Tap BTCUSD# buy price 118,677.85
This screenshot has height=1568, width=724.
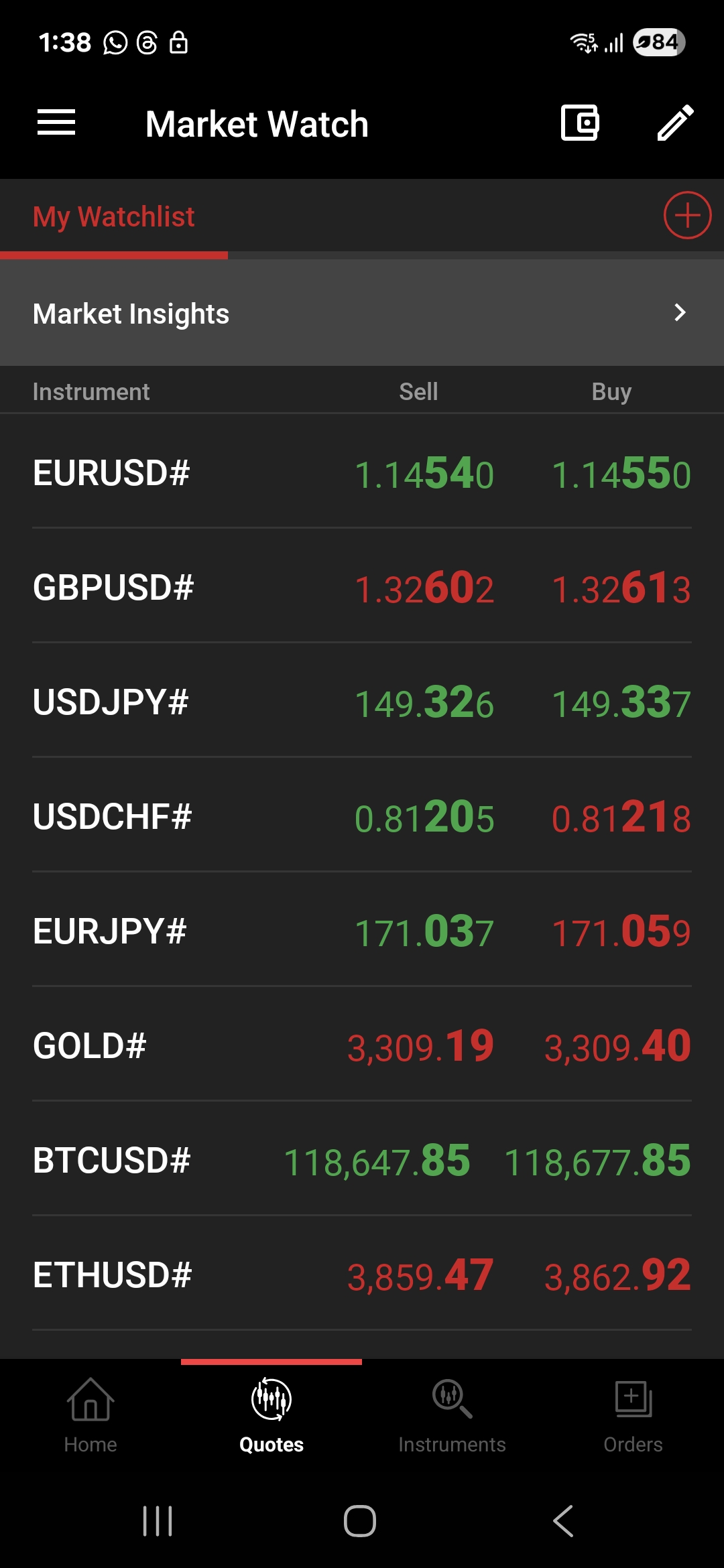(x=597, y=1161)
